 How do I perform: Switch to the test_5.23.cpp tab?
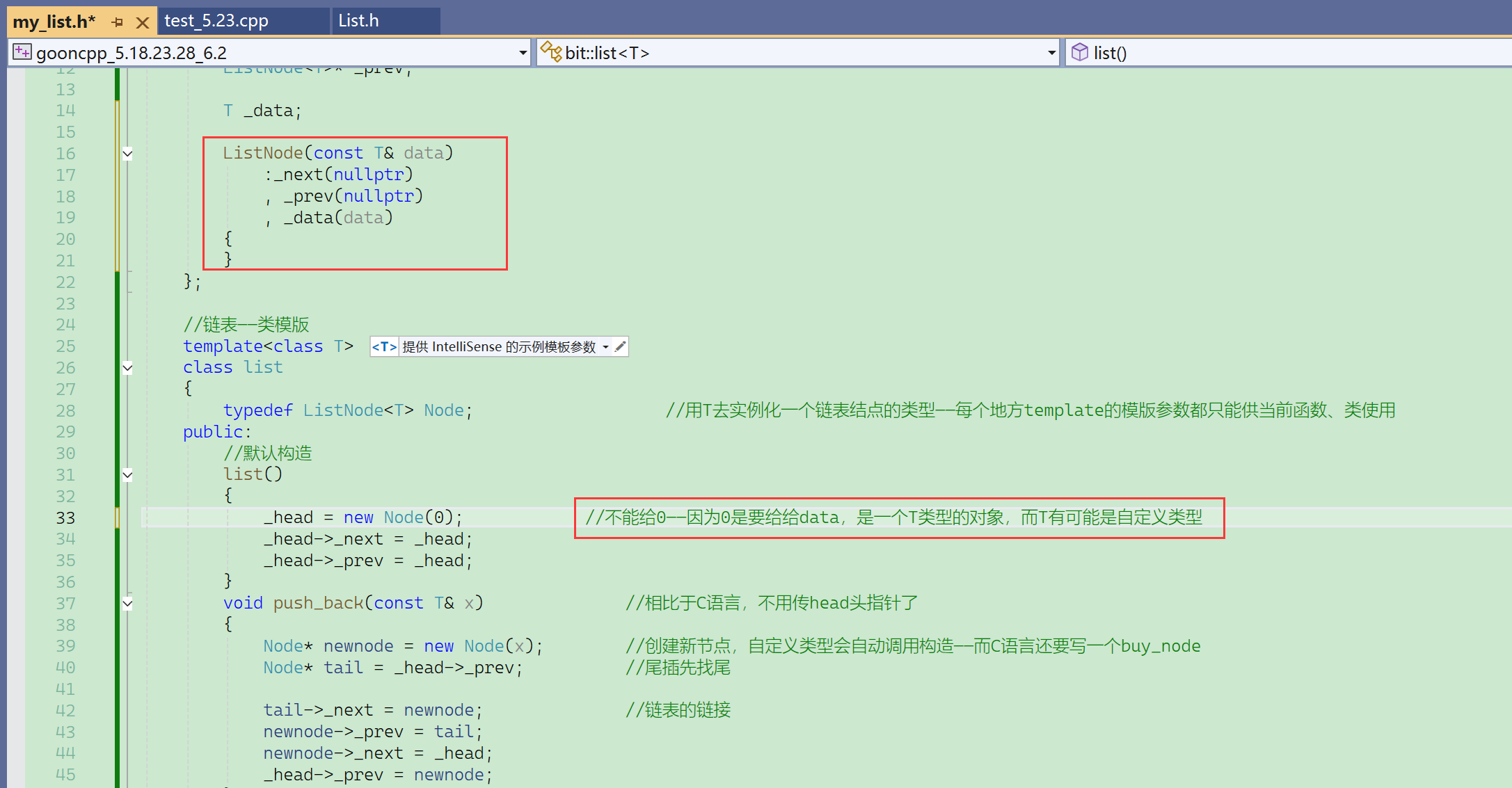click(x=216, y=21)
